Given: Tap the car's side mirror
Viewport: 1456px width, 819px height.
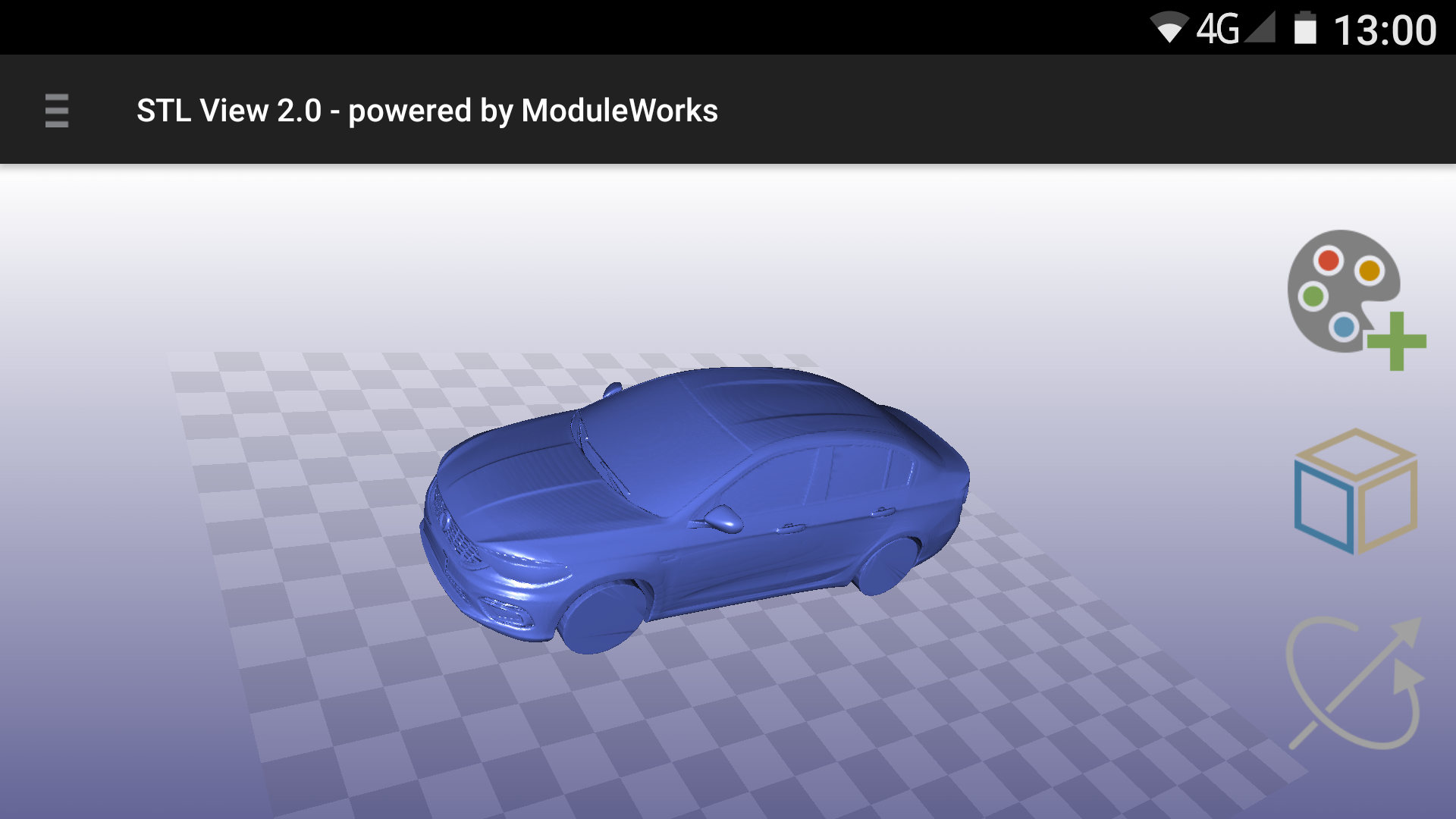Looking at the screenshot, I should 724,519.
